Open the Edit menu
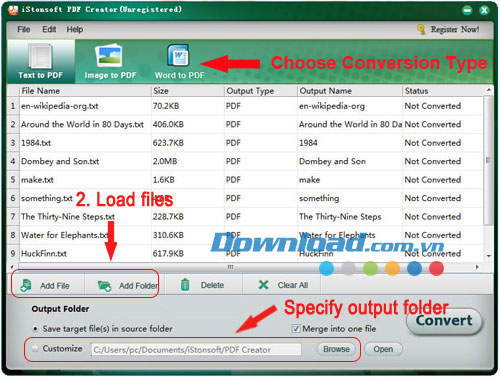 pos(49,29)
